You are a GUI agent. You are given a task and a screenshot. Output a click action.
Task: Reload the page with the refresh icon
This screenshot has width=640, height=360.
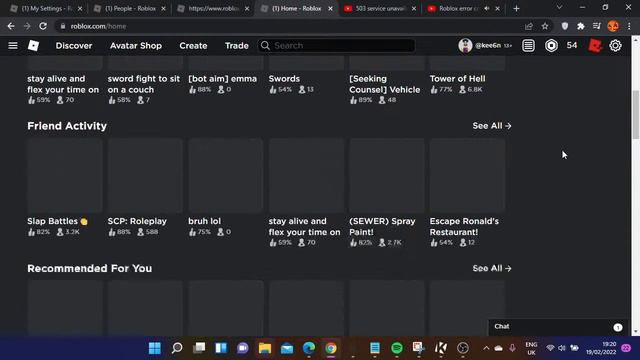(43, 26)
